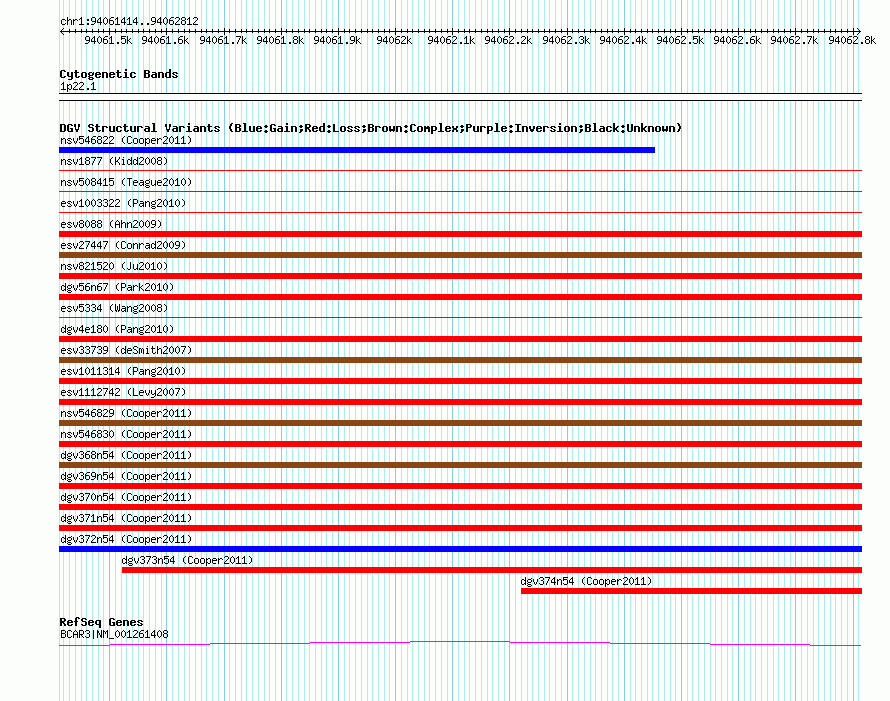Image resolution: width=890 pixels, height=701 pixels.
Task: Click the 94061.8k ruler tick label
Action: click(x=280, y=40)
